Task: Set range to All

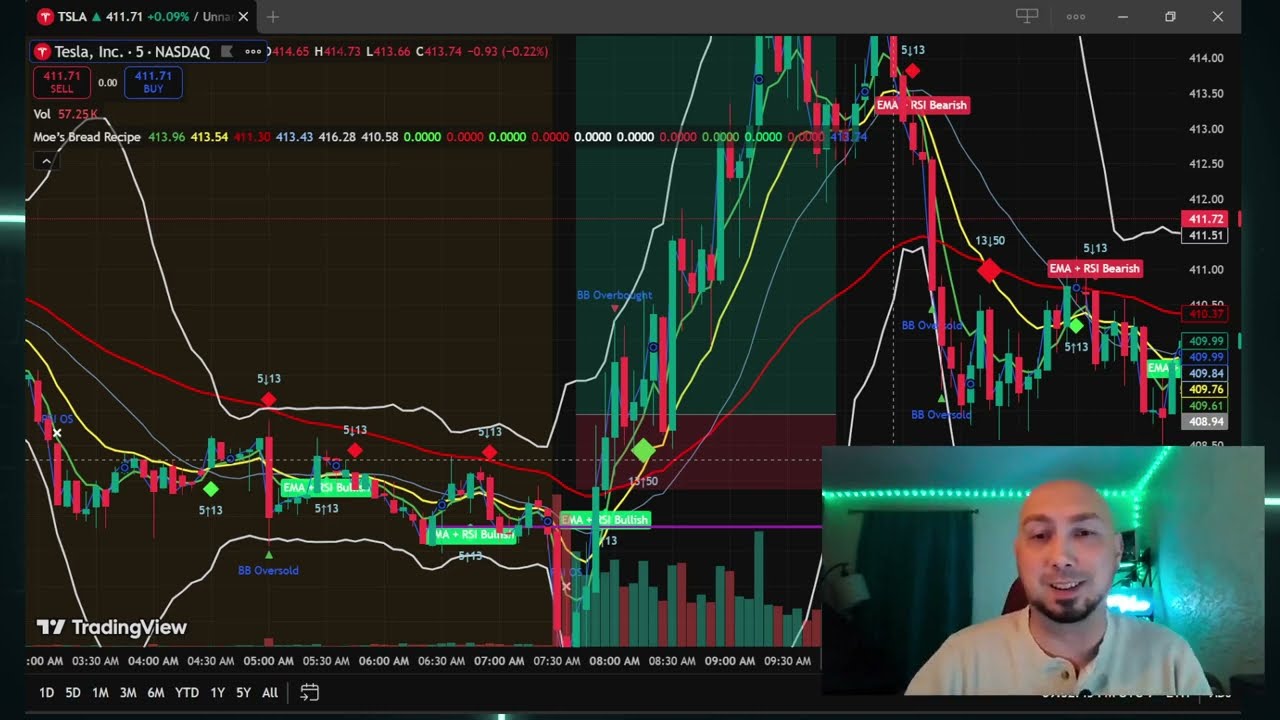Action: click(270, 693)
